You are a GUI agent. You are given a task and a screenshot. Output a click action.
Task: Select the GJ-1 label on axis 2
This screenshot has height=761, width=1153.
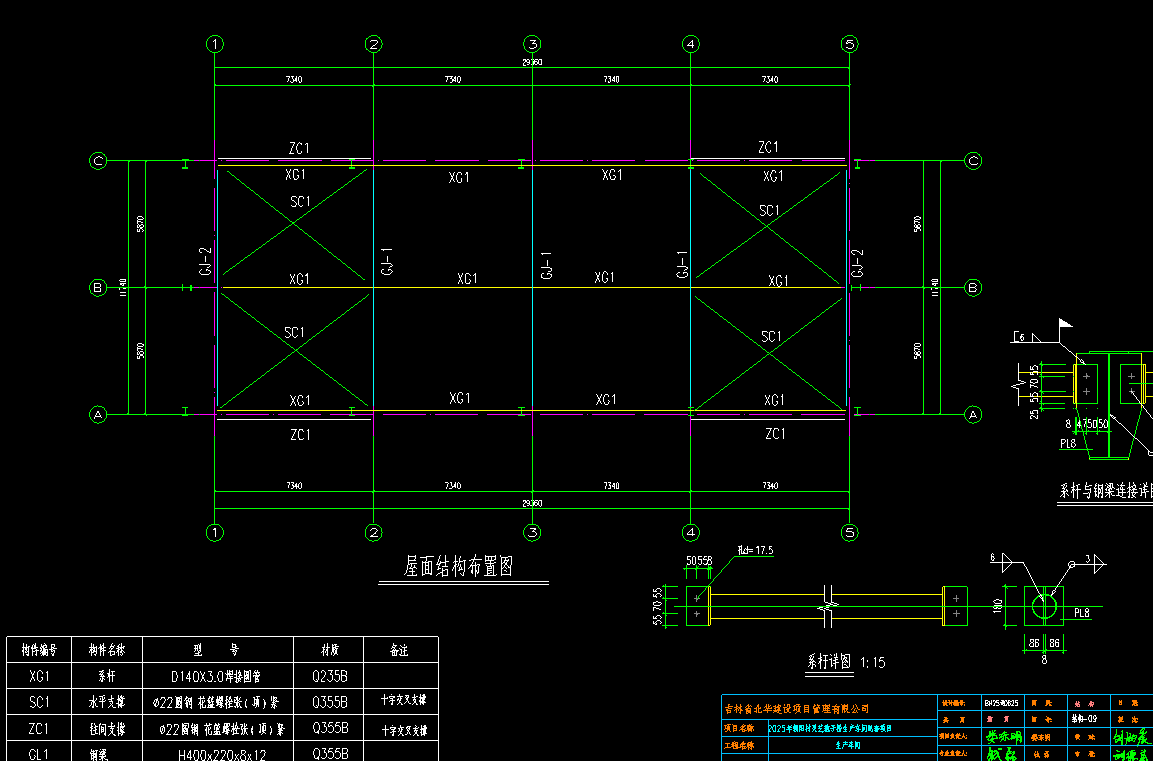[x=387, y=261]
